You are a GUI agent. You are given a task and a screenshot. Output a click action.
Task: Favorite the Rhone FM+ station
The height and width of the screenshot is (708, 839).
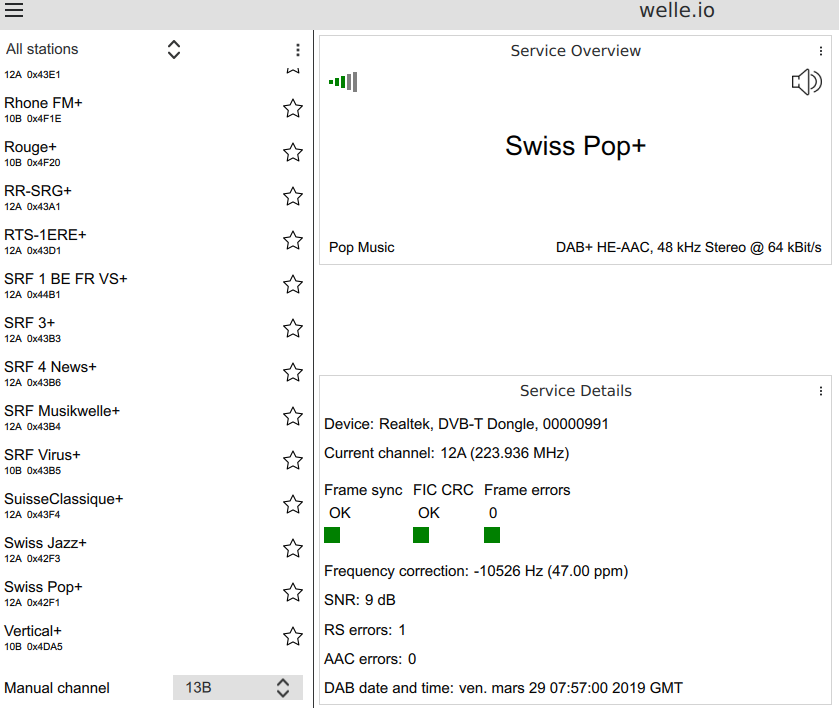[x=293, y=109]
